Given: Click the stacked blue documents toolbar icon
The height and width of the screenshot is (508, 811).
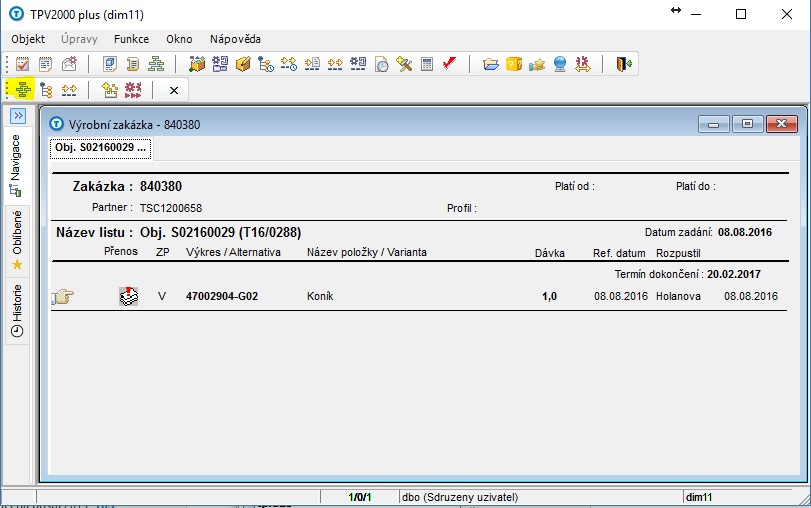Looking at the screenshot, I should [x=110, y=64].
